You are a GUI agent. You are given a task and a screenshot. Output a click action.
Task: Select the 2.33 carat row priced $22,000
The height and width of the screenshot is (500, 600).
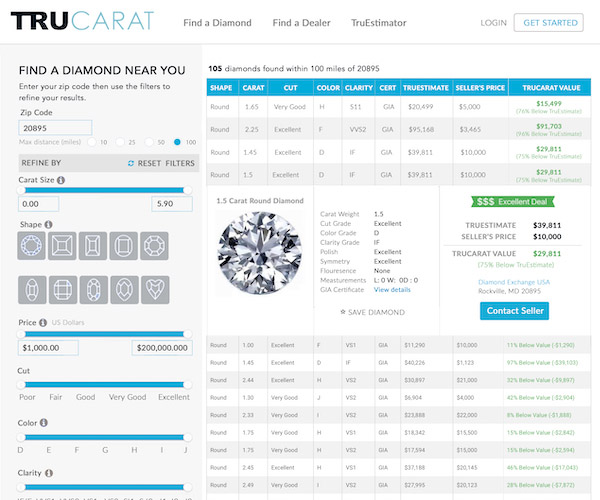399,415
